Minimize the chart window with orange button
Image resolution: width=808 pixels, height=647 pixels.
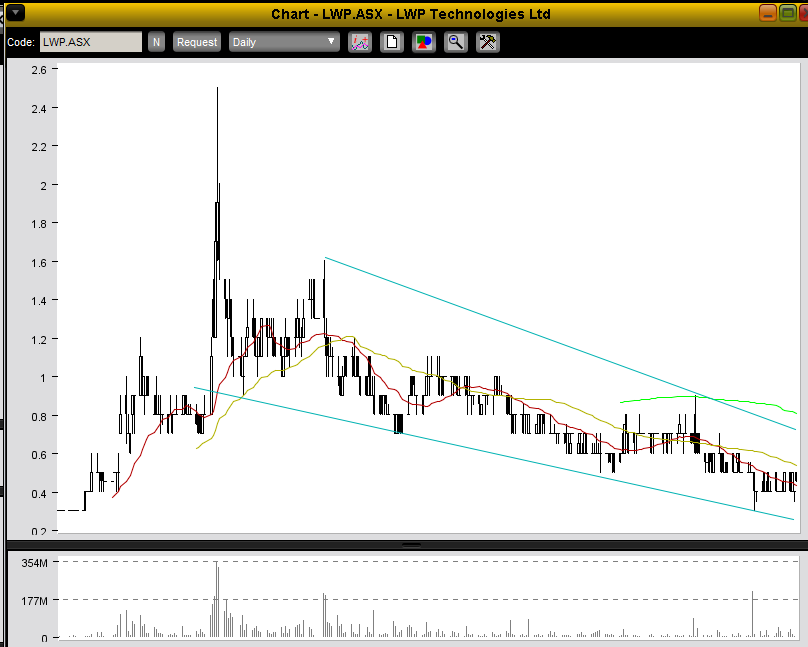(x=768, y=12)
